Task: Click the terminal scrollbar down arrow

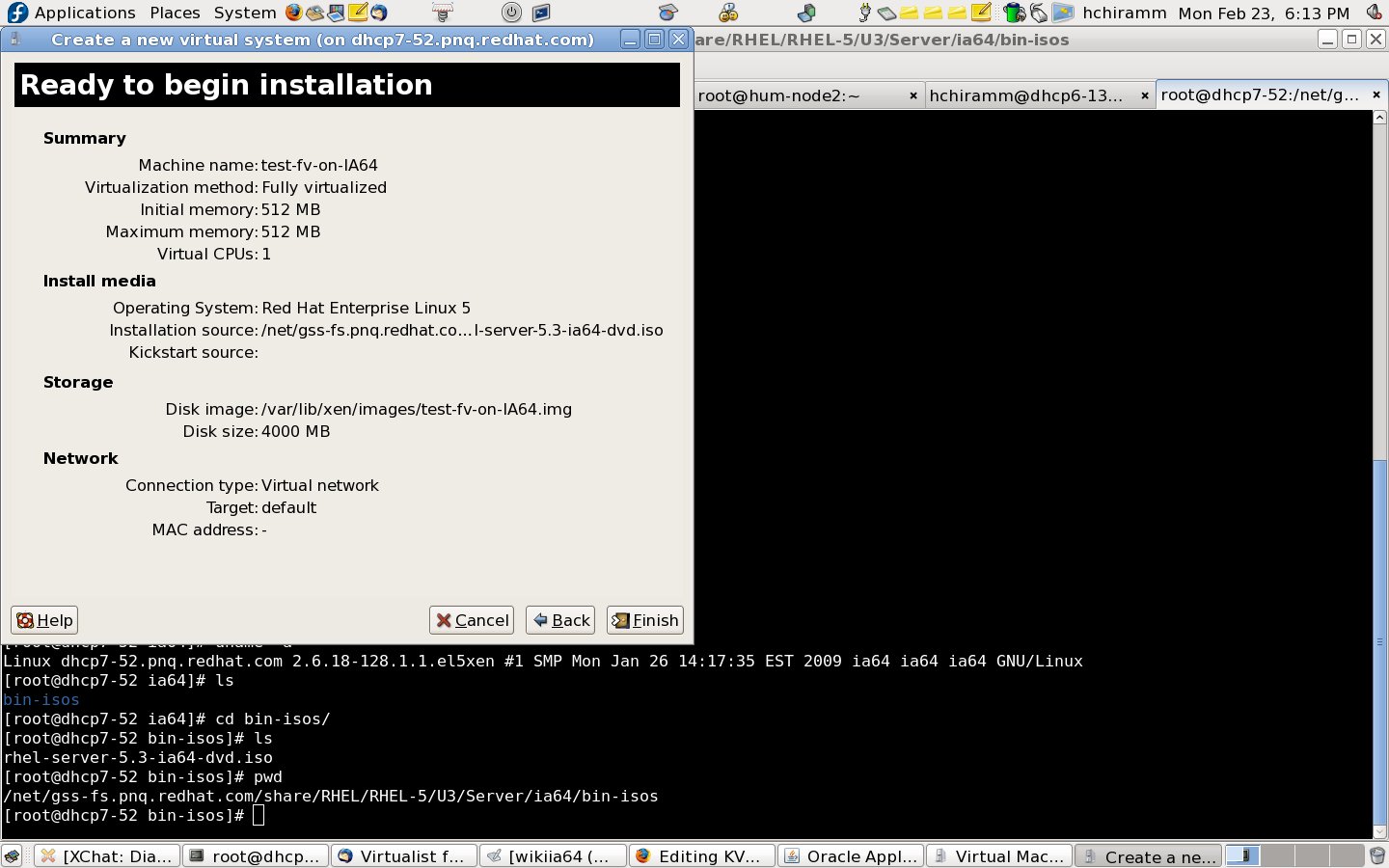Action: click(1379, 831)
